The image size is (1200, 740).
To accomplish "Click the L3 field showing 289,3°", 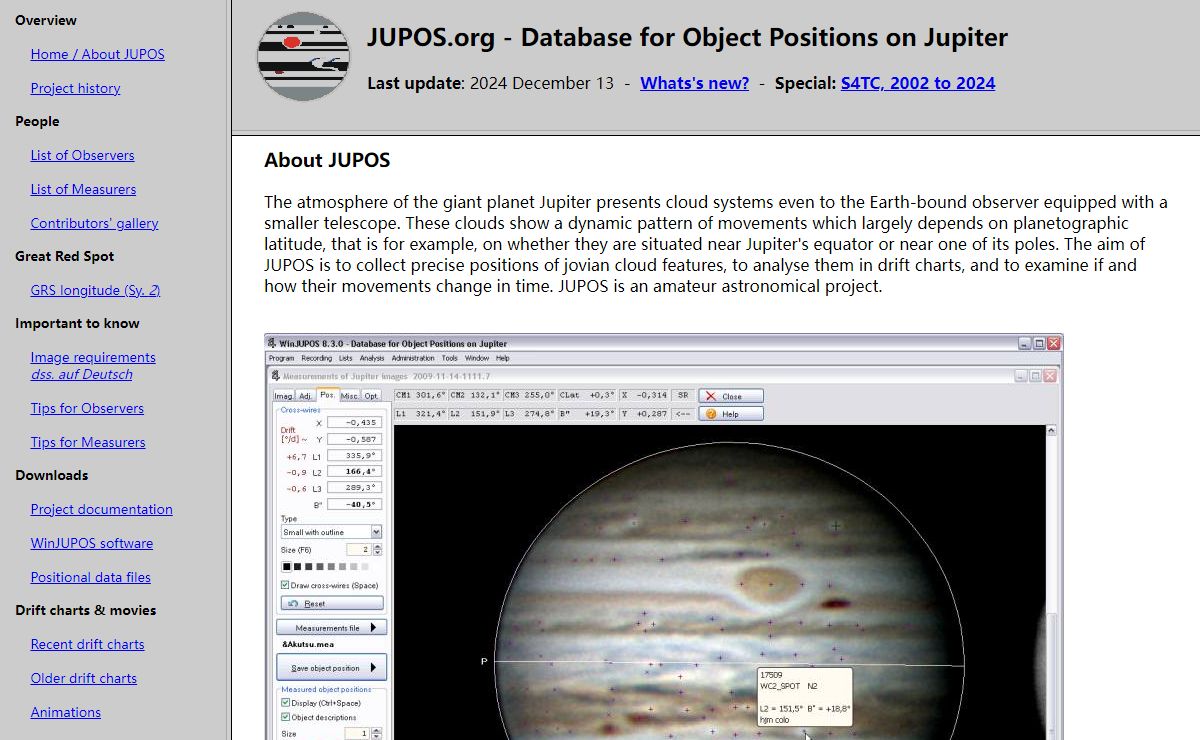I will (x=354, y=487).
